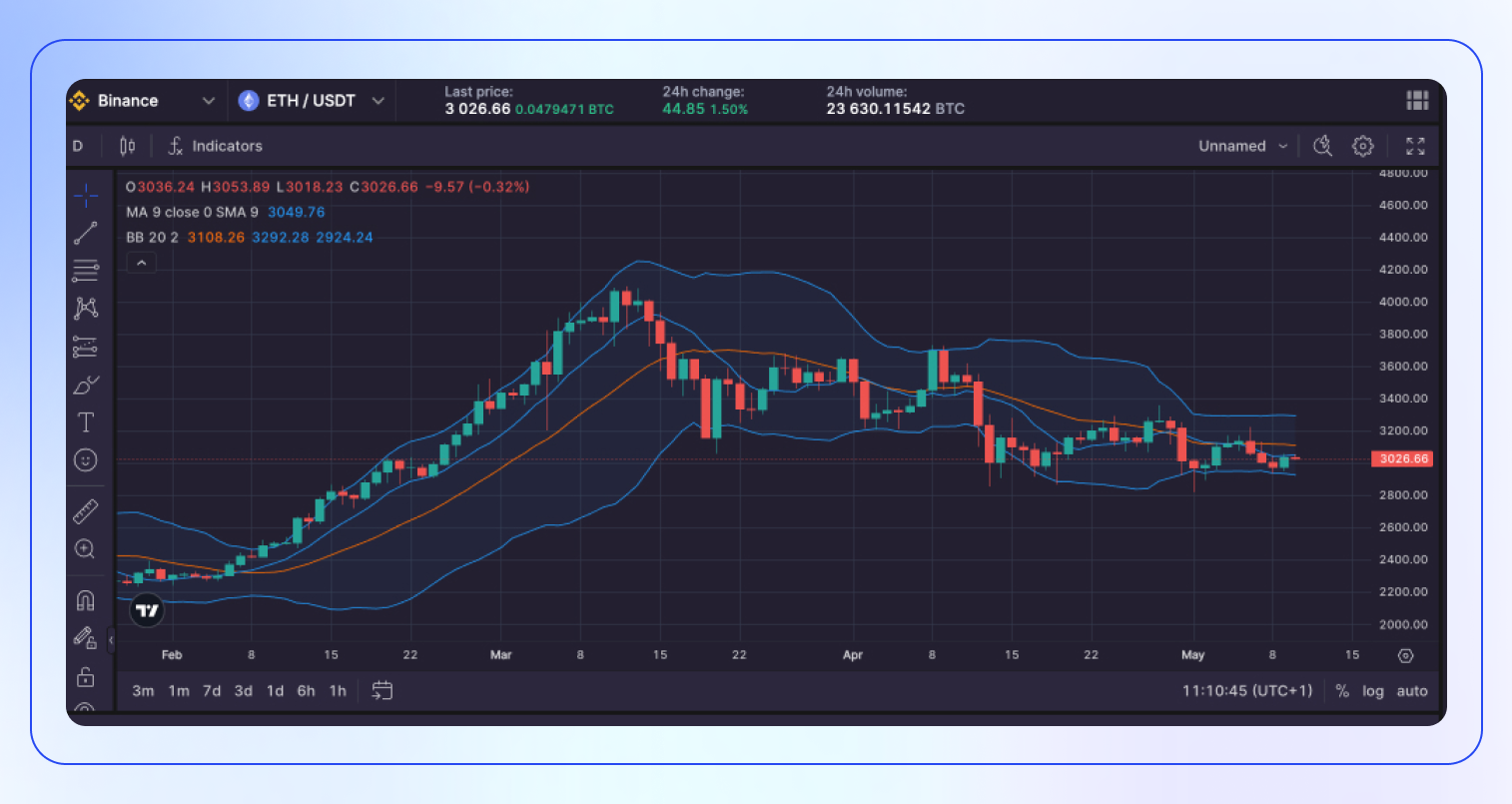Click the 2000.00 price axis label

tap(1403, 624)
